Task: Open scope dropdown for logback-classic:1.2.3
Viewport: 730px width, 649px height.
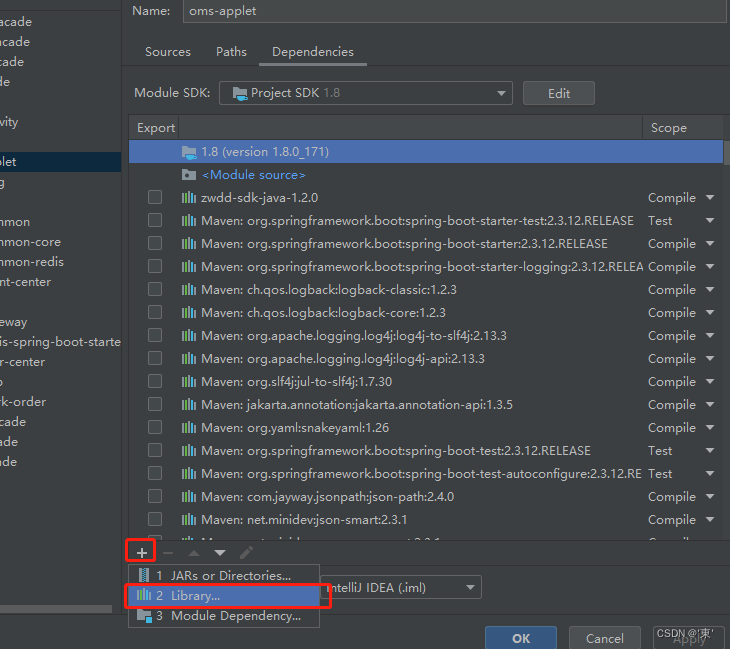Action: [x=710, y=290]
